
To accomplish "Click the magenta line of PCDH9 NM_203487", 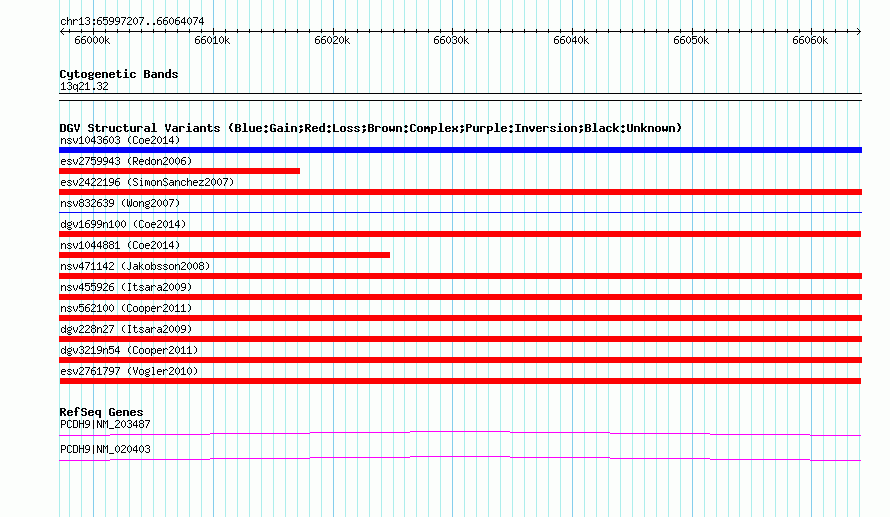I will click(460, 434).
